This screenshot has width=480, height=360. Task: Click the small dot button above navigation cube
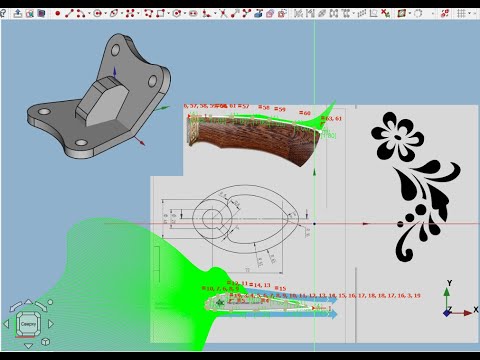[50, 302]
